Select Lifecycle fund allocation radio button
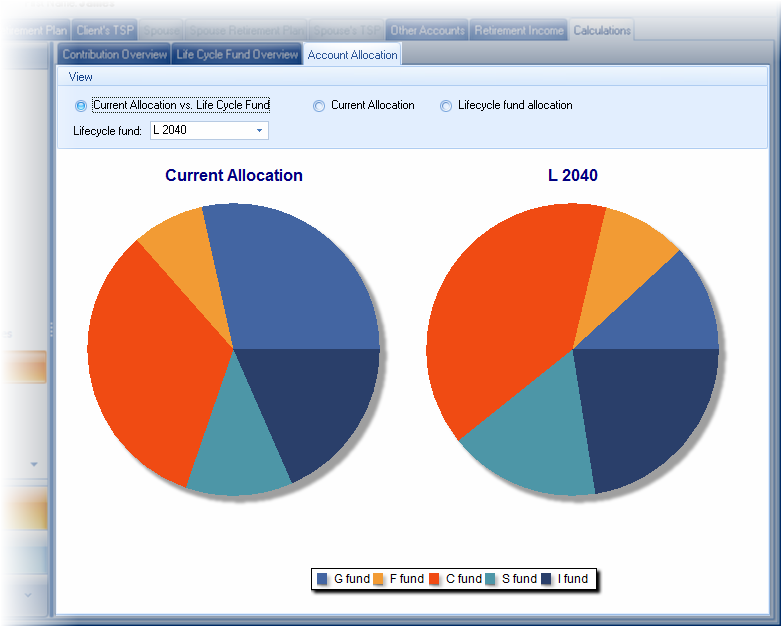 click(446, 106)
